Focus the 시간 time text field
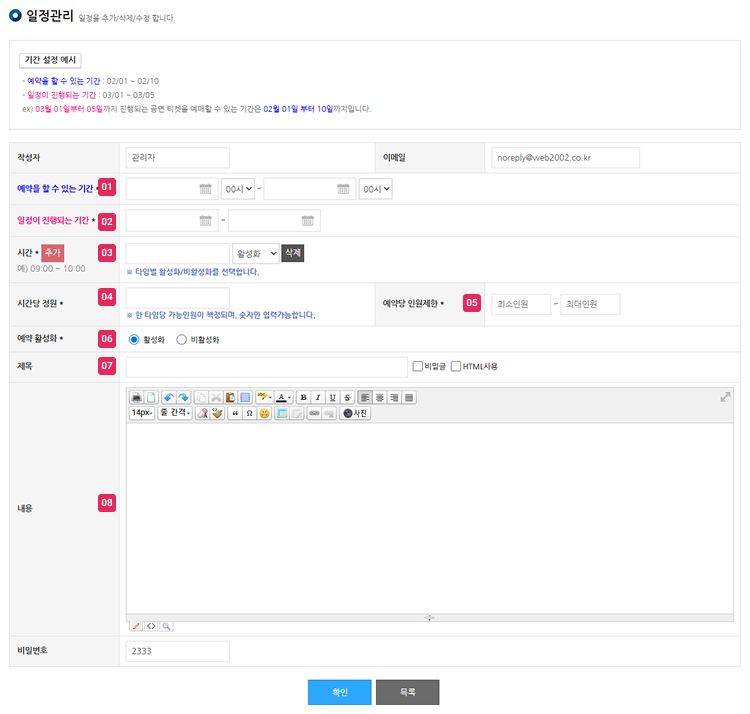The image size is (750, 714). pyautogui.click(x=177, y=253)
